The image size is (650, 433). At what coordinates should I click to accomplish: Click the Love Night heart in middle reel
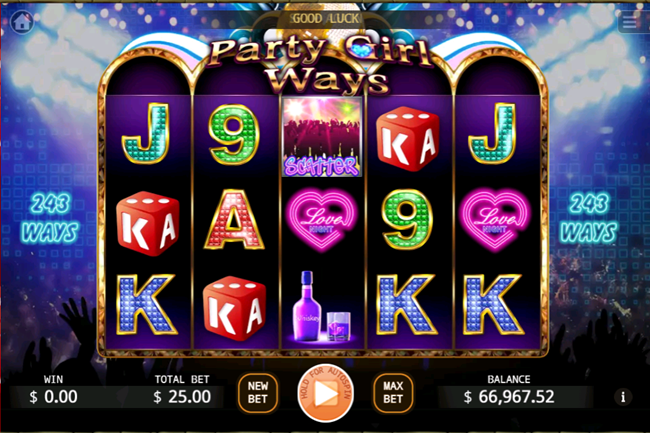click(322, 220)
